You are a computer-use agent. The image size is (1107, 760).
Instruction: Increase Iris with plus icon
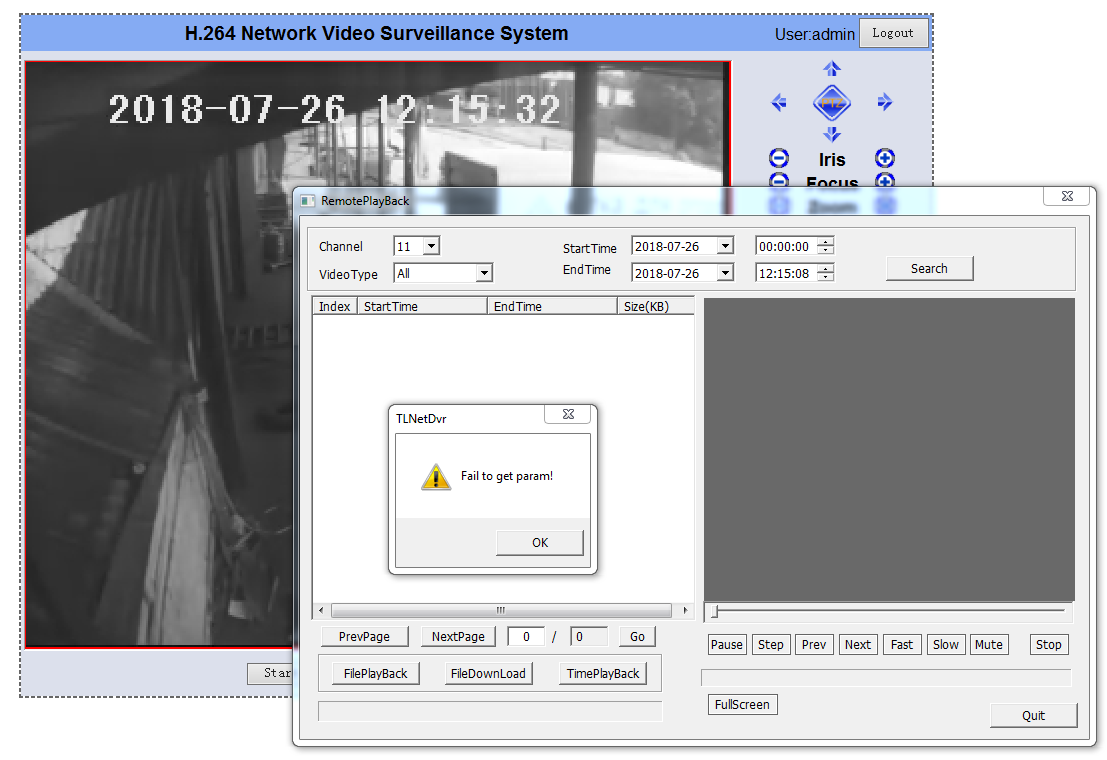tap(885, 158)
